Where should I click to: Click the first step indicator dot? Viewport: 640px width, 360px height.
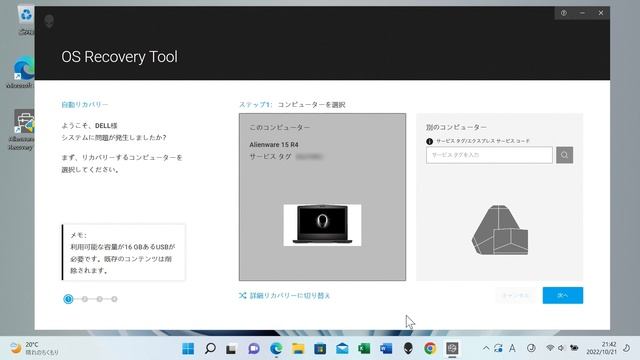coord(68,299)
